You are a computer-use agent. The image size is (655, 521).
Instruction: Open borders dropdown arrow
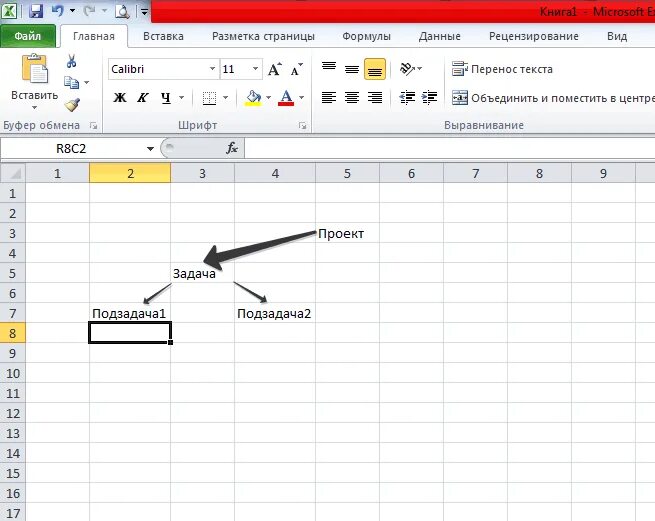click(x=226, y=98)
